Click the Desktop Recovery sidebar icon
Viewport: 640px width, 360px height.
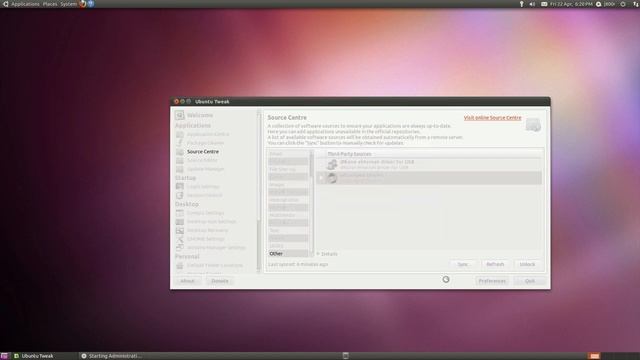point(180,230)
